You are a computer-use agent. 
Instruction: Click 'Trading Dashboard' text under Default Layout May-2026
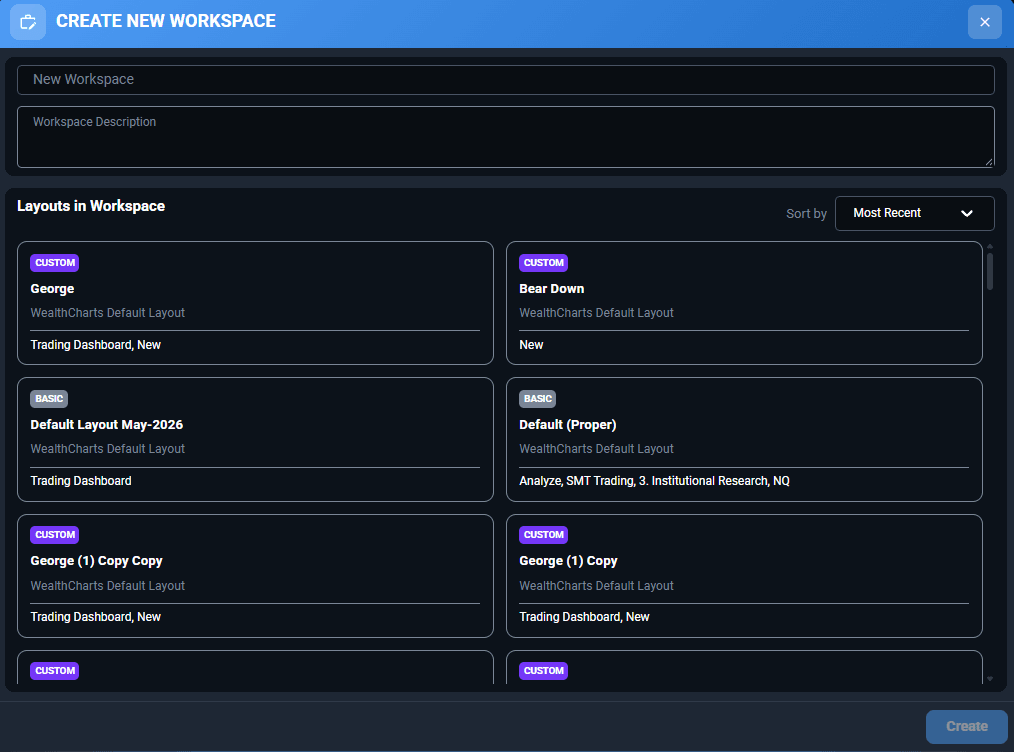pos(81,481)
